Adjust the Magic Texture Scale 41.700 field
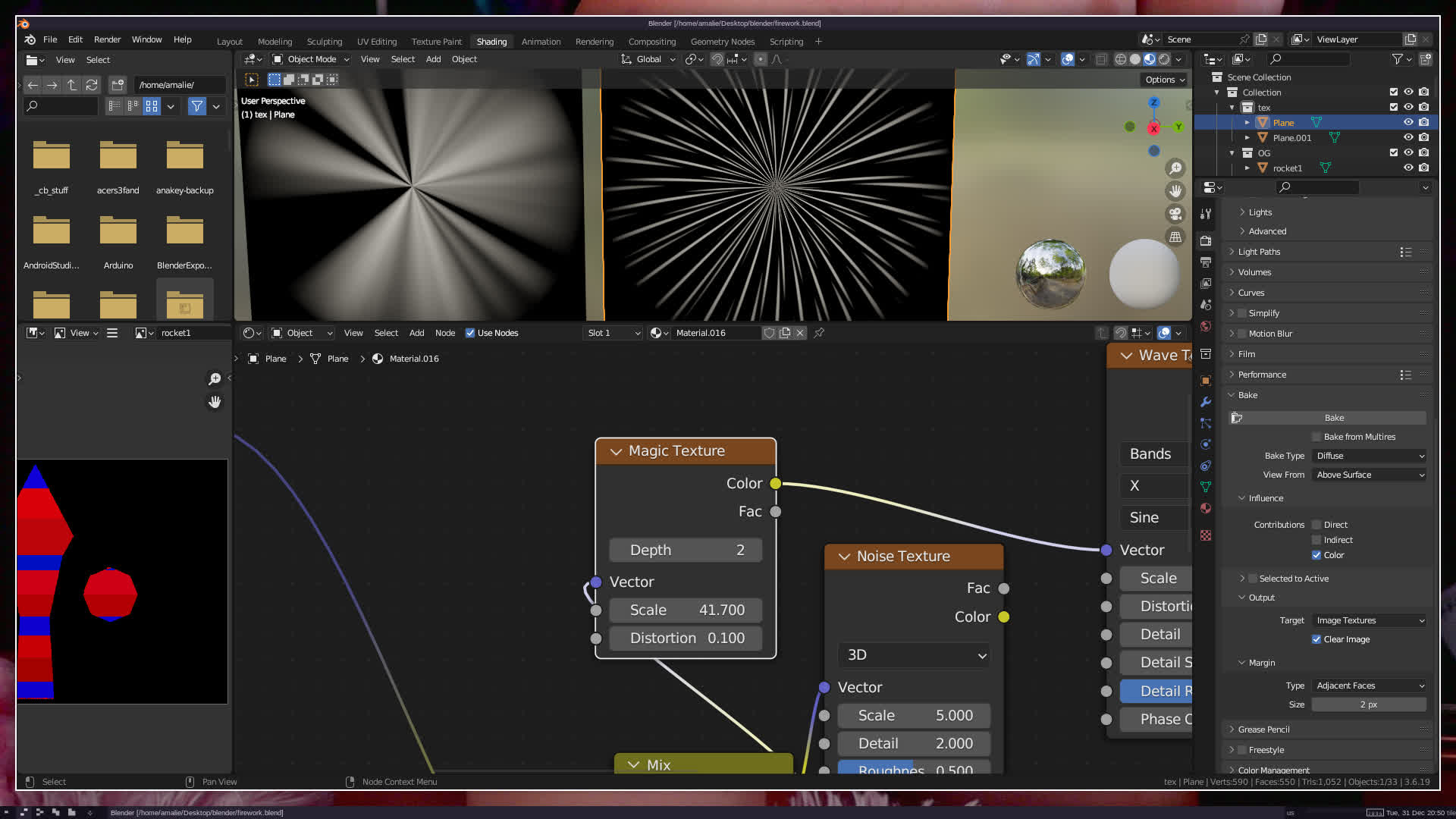The height and width of the screenshot is (819, 1456). point(686,610)
